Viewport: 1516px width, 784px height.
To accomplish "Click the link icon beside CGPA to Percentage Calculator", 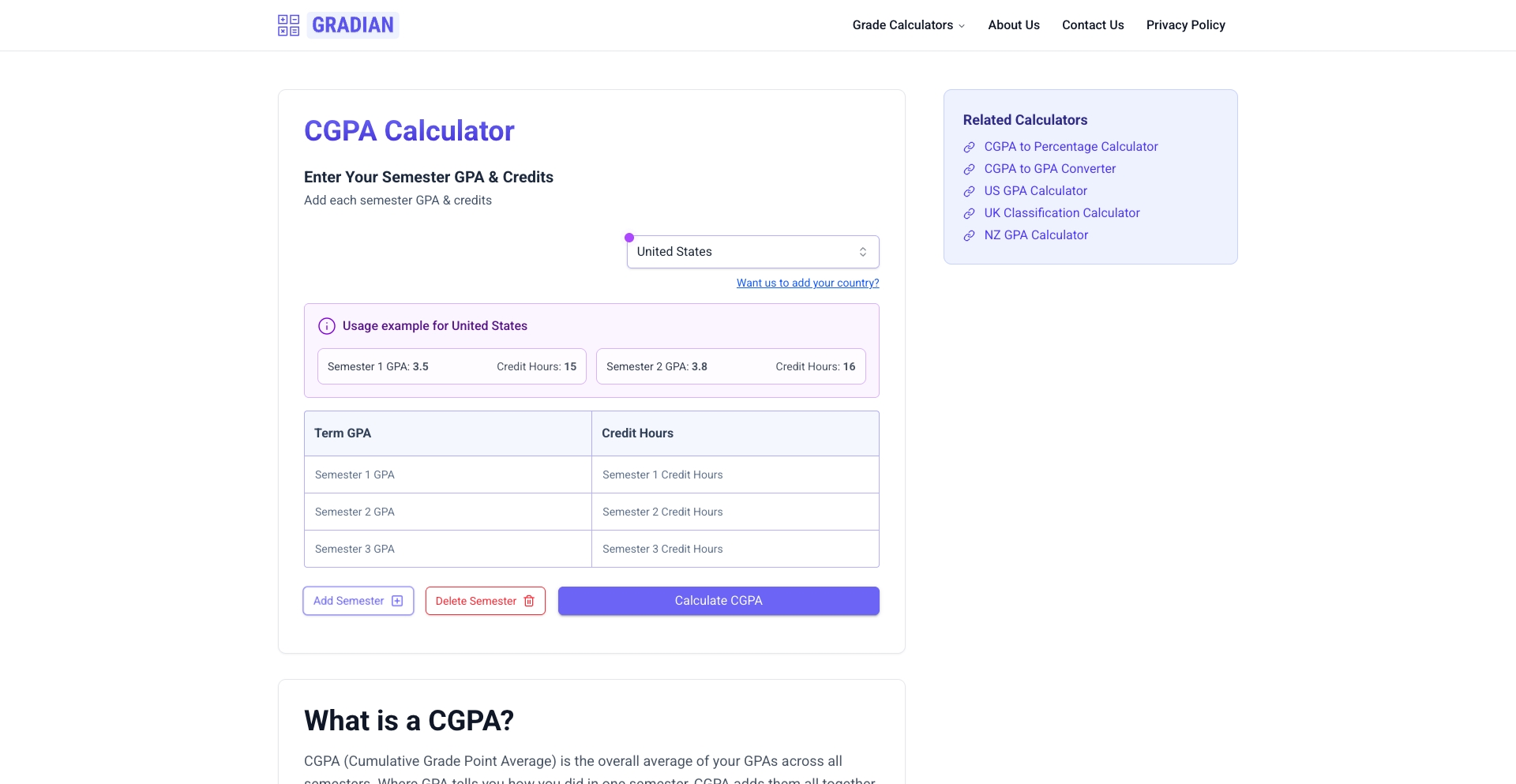I will tap(968, 147).
